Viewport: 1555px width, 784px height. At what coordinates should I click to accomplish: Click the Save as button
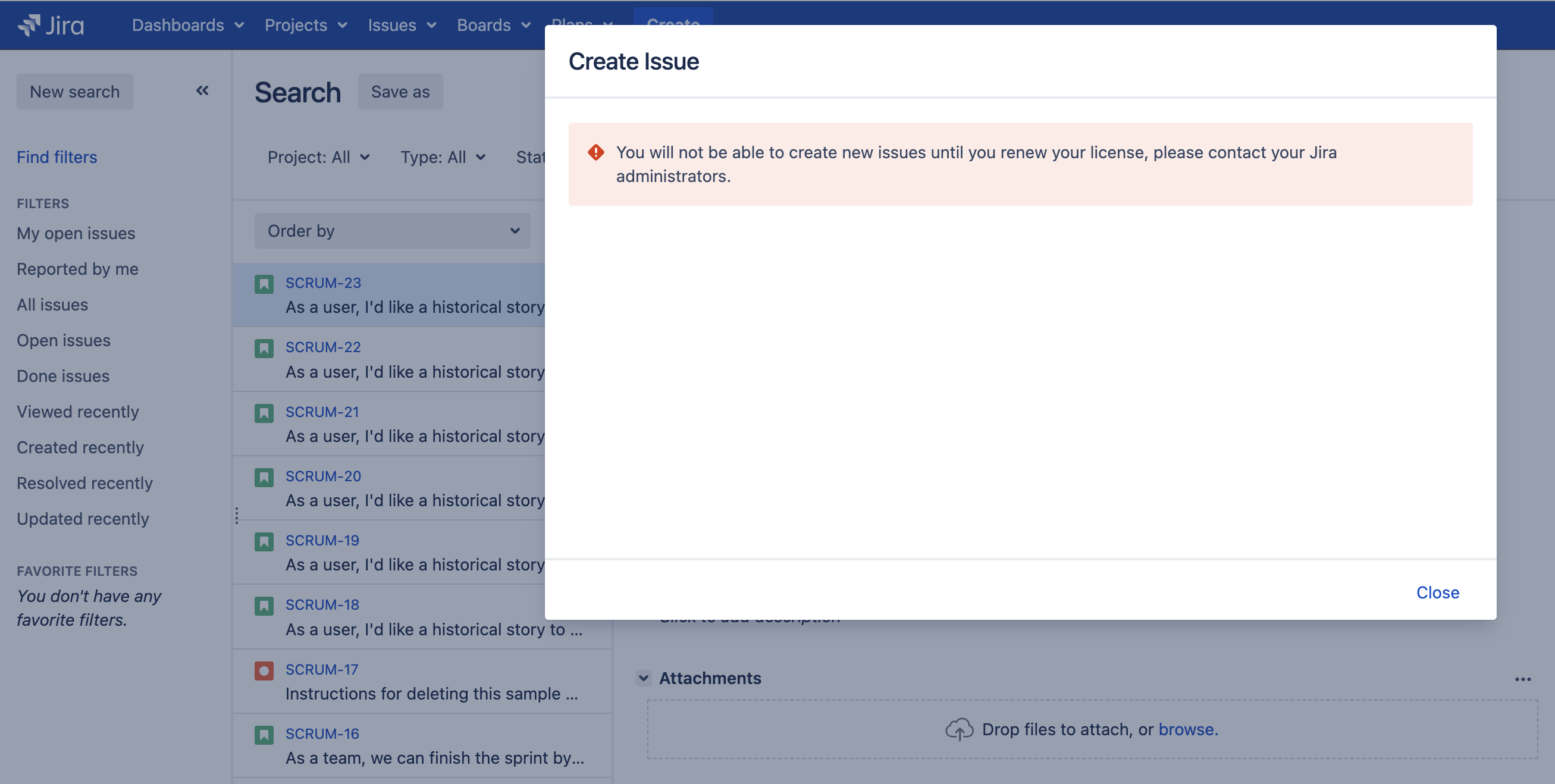[x=400, y=92]
